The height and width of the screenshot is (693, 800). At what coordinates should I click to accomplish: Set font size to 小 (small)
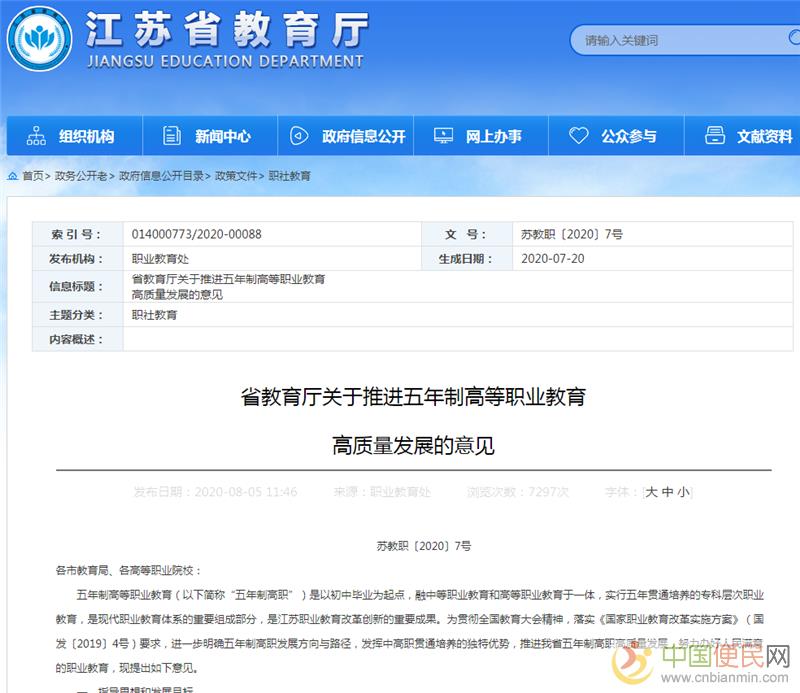click(682, 492)
